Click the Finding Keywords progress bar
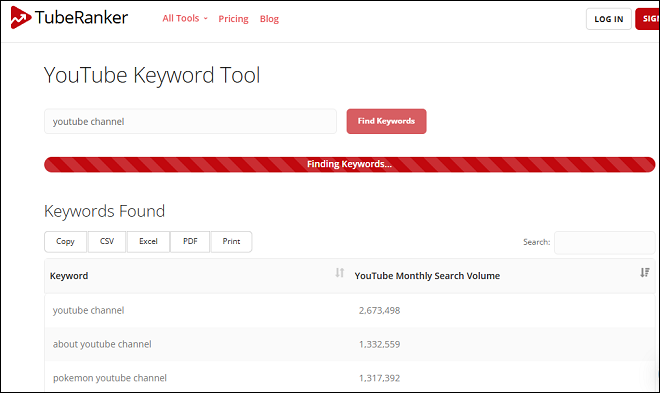Image resolution: width=660 pixels, height=393 pixels. coord(349,164)
